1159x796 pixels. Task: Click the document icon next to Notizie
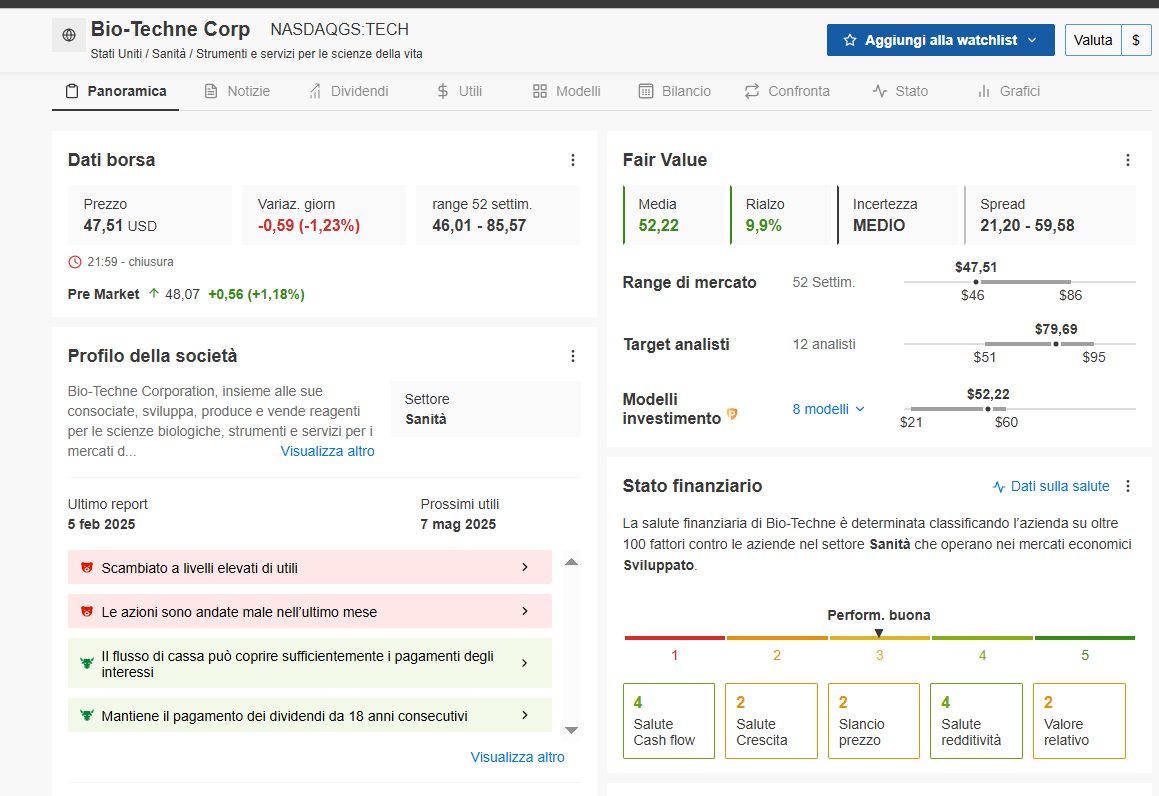coord(211,92)
